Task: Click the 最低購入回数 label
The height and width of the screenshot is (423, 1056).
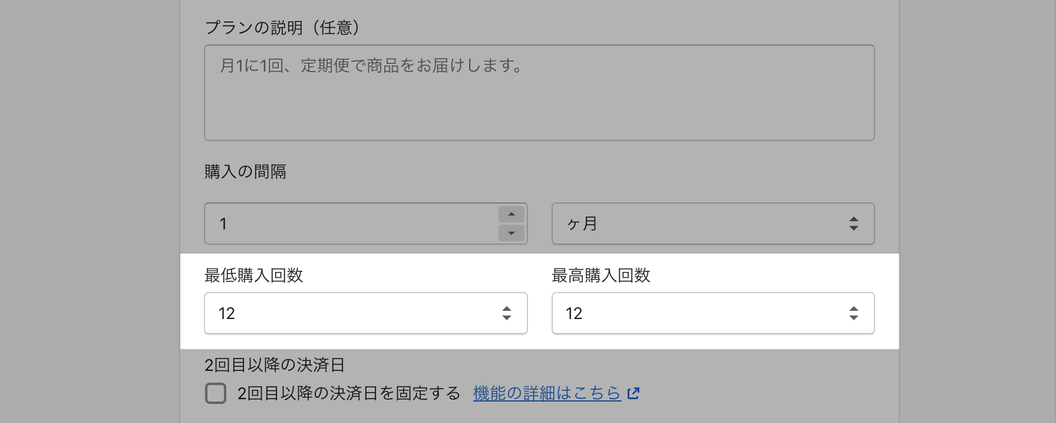Action: click(x=254, y=275)
